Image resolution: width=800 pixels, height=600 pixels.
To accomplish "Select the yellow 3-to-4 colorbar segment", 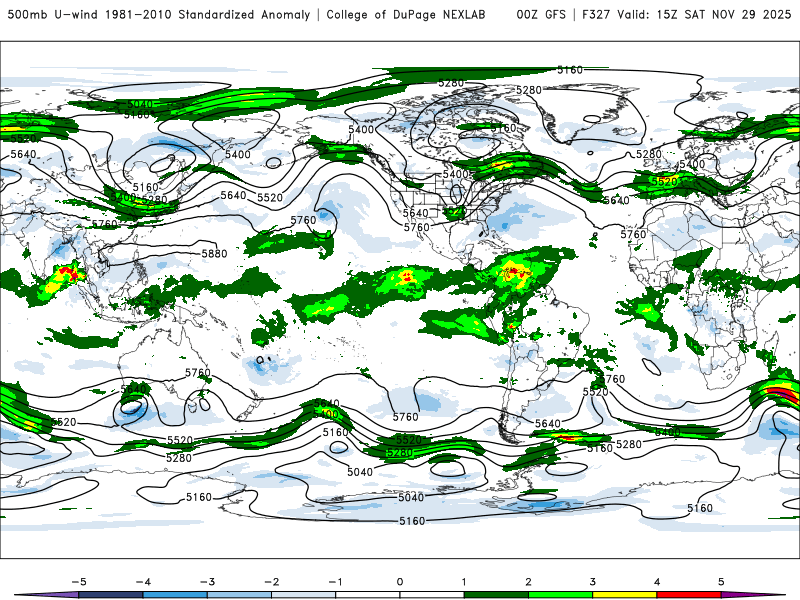I will click(x=624, y=595).
